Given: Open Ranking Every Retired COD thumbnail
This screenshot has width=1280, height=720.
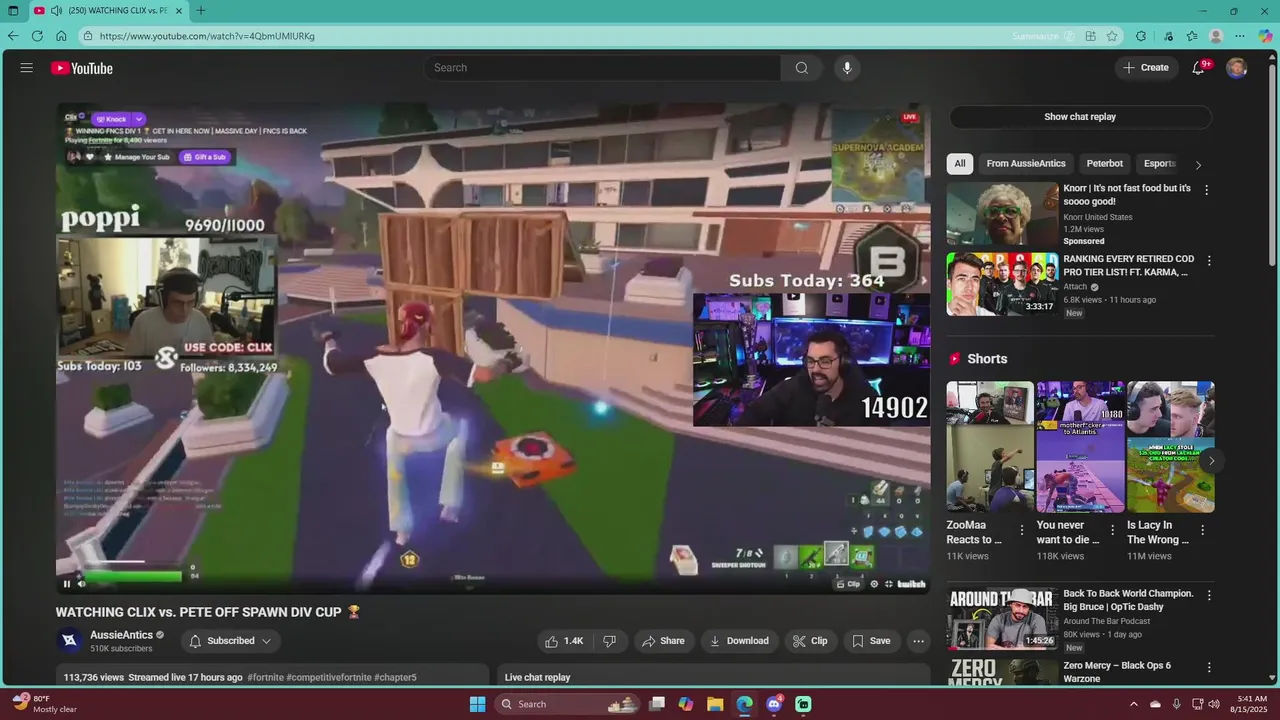Looking at the screenshot, I should point(1002,284).
